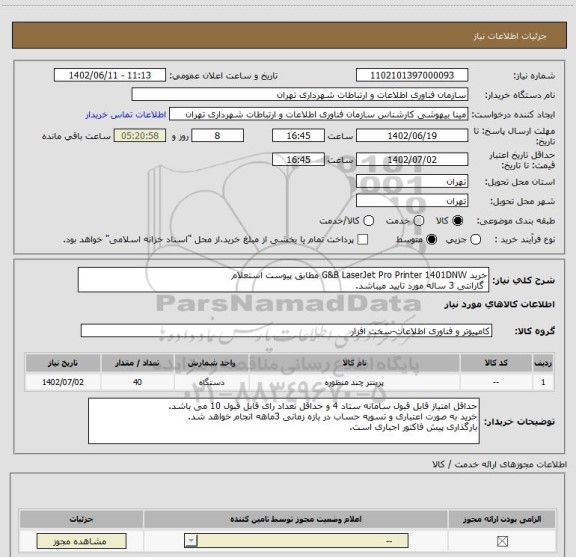Open the اطلاعات تماس خریدار link

coord(126,115)
